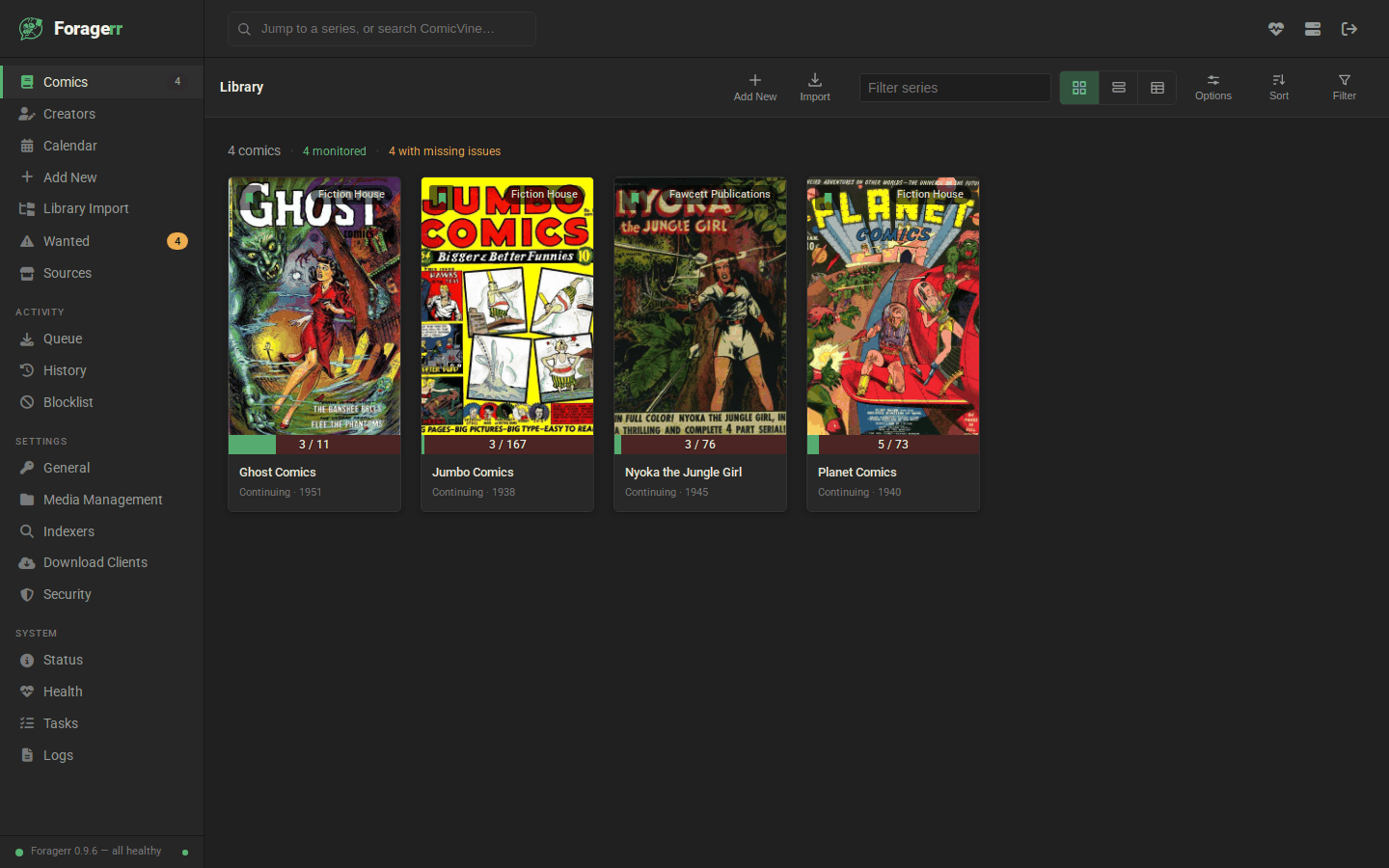Click the Ghost Comics cover thumbnail
1389x868 pixels.
(314, 307)
